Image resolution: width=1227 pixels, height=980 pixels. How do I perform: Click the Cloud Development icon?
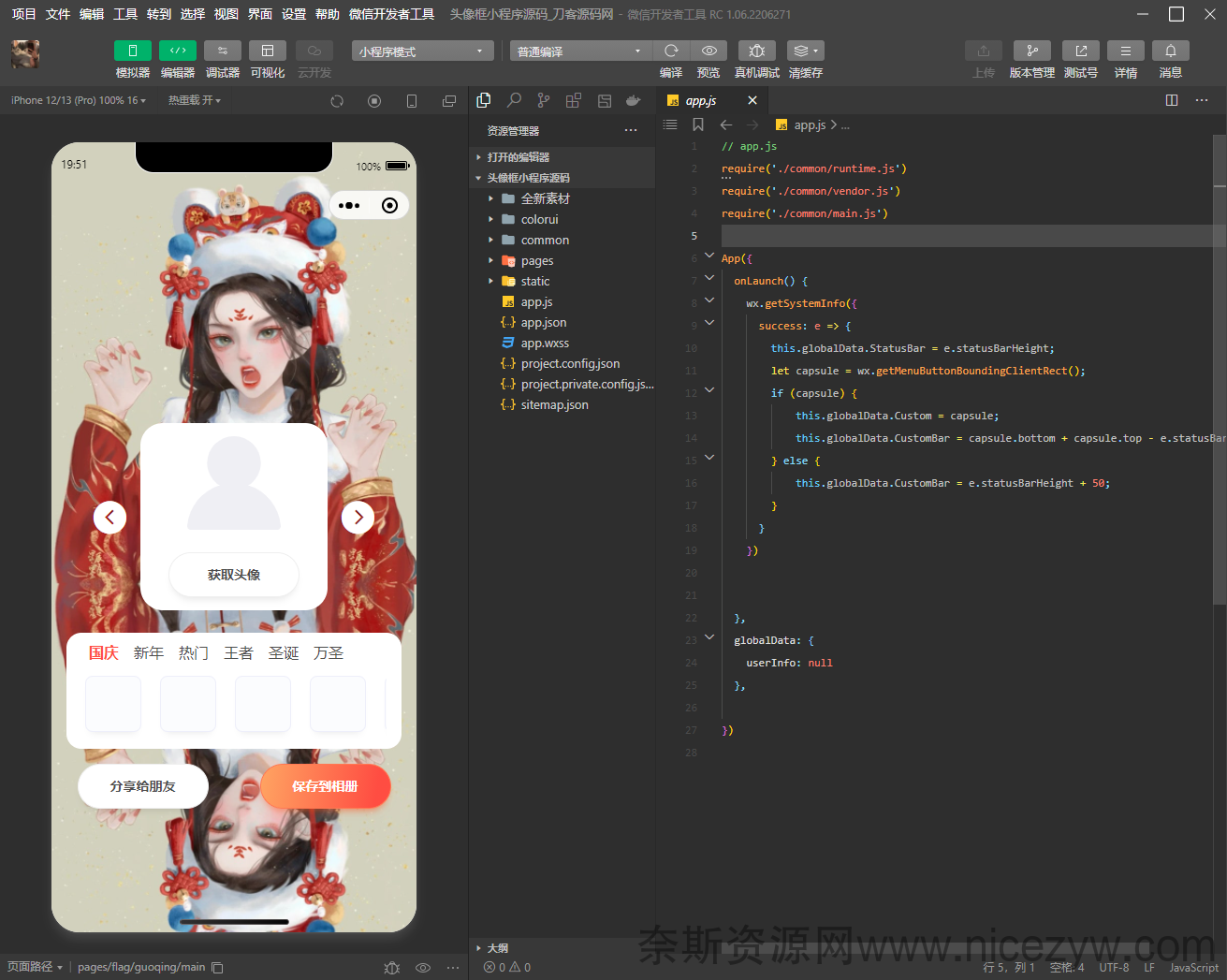tap(314, 51)
